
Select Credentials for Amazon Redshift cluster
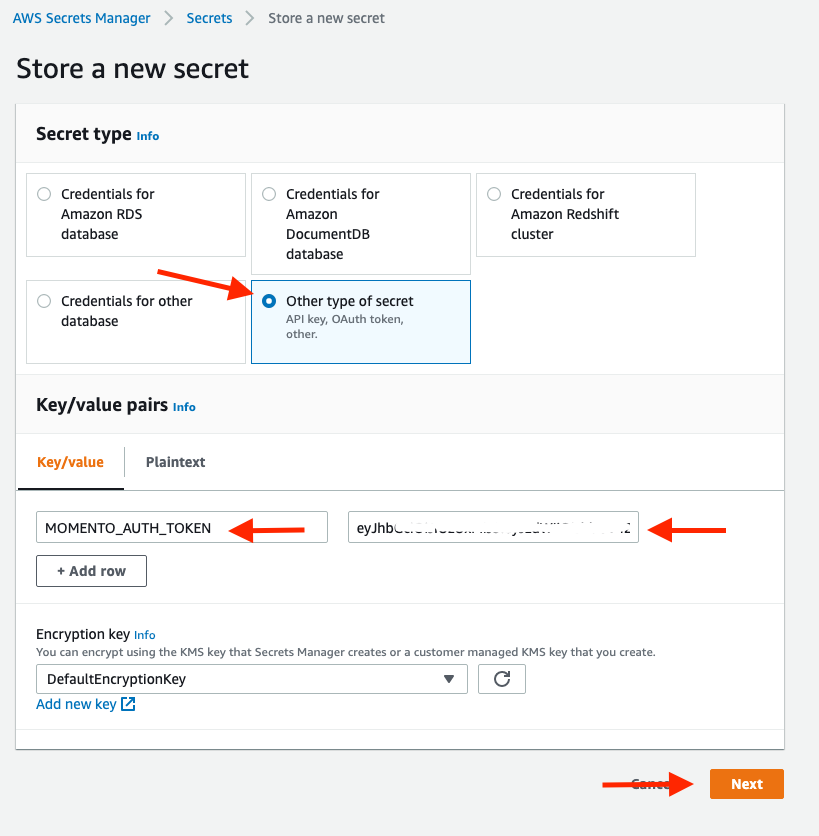click(494, 194)
